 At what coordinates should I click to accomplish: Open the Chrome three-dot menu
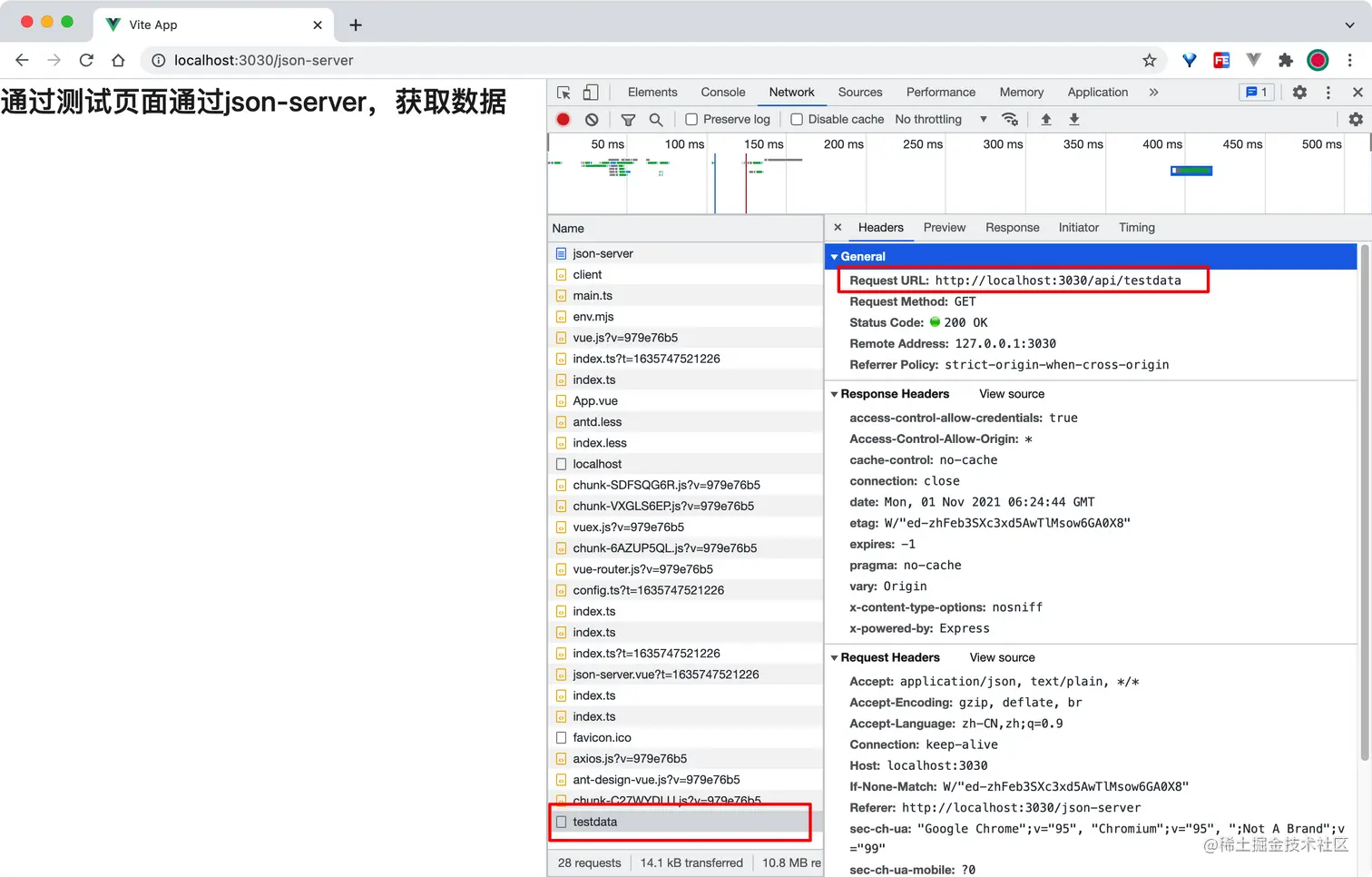click(x=1350, y=60)
